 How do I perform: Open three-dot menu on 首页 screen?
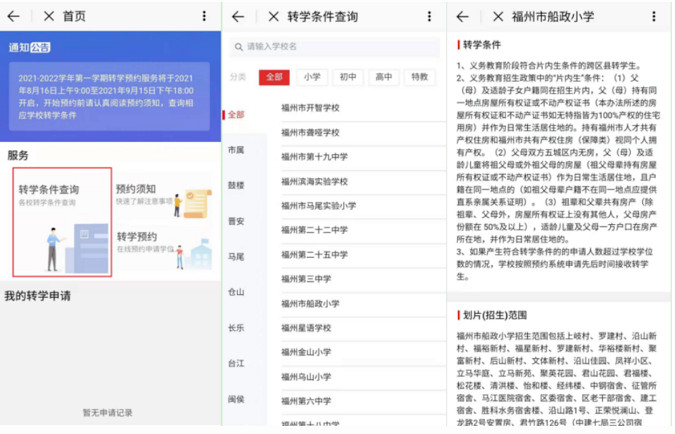204,16
